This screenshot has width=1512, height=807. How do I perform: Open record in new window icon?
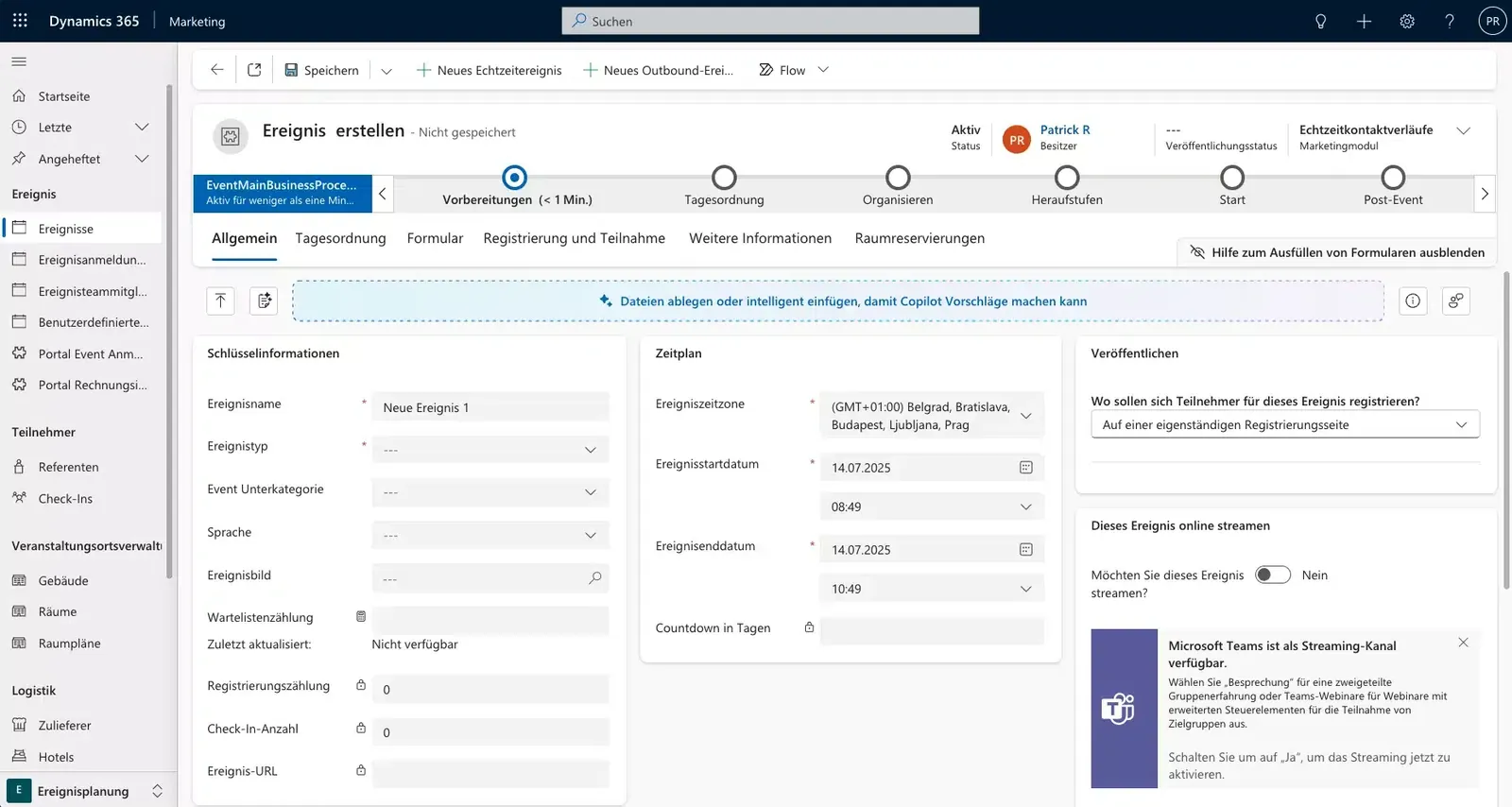coord(254,70)
